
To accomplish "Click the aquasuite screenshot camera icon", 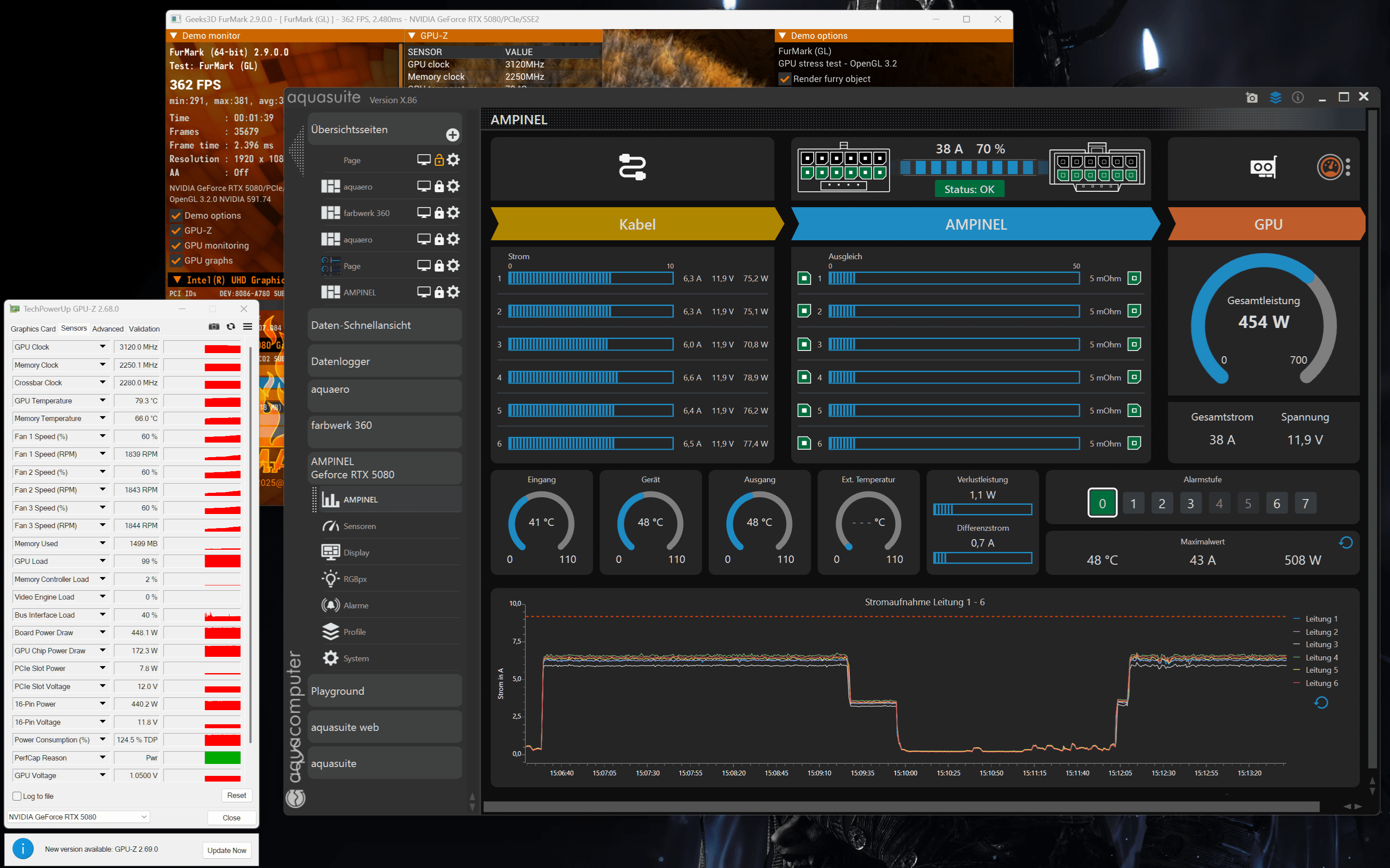I will (1251, 97).
